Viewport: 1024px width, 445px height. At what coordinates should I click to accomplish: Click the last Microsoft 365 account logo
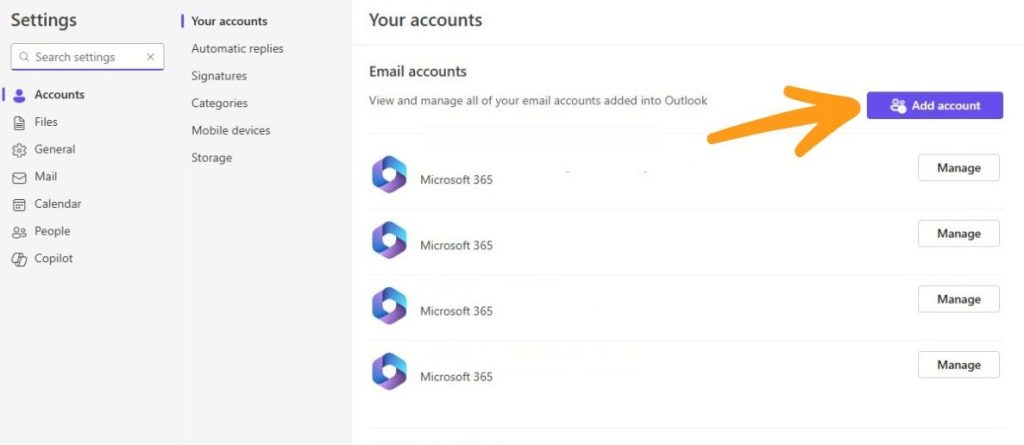pyautogui.click(x=389, y=371)
